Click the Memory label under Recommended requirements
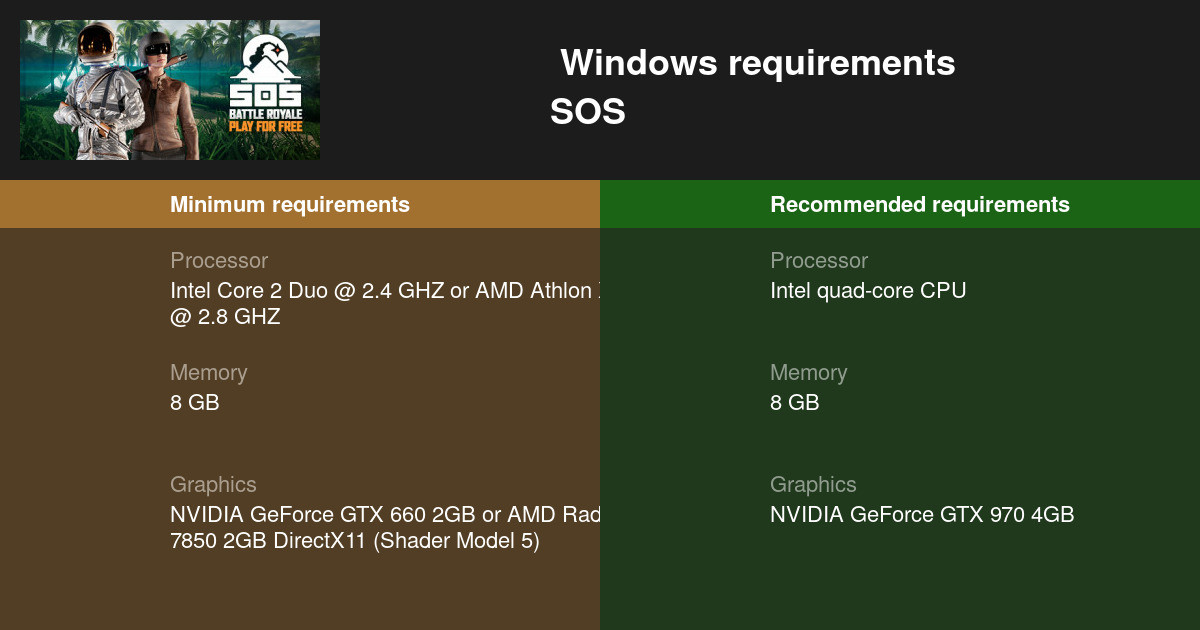The image size is (1200, 630). pyautogui.click(x=808, y=373)
